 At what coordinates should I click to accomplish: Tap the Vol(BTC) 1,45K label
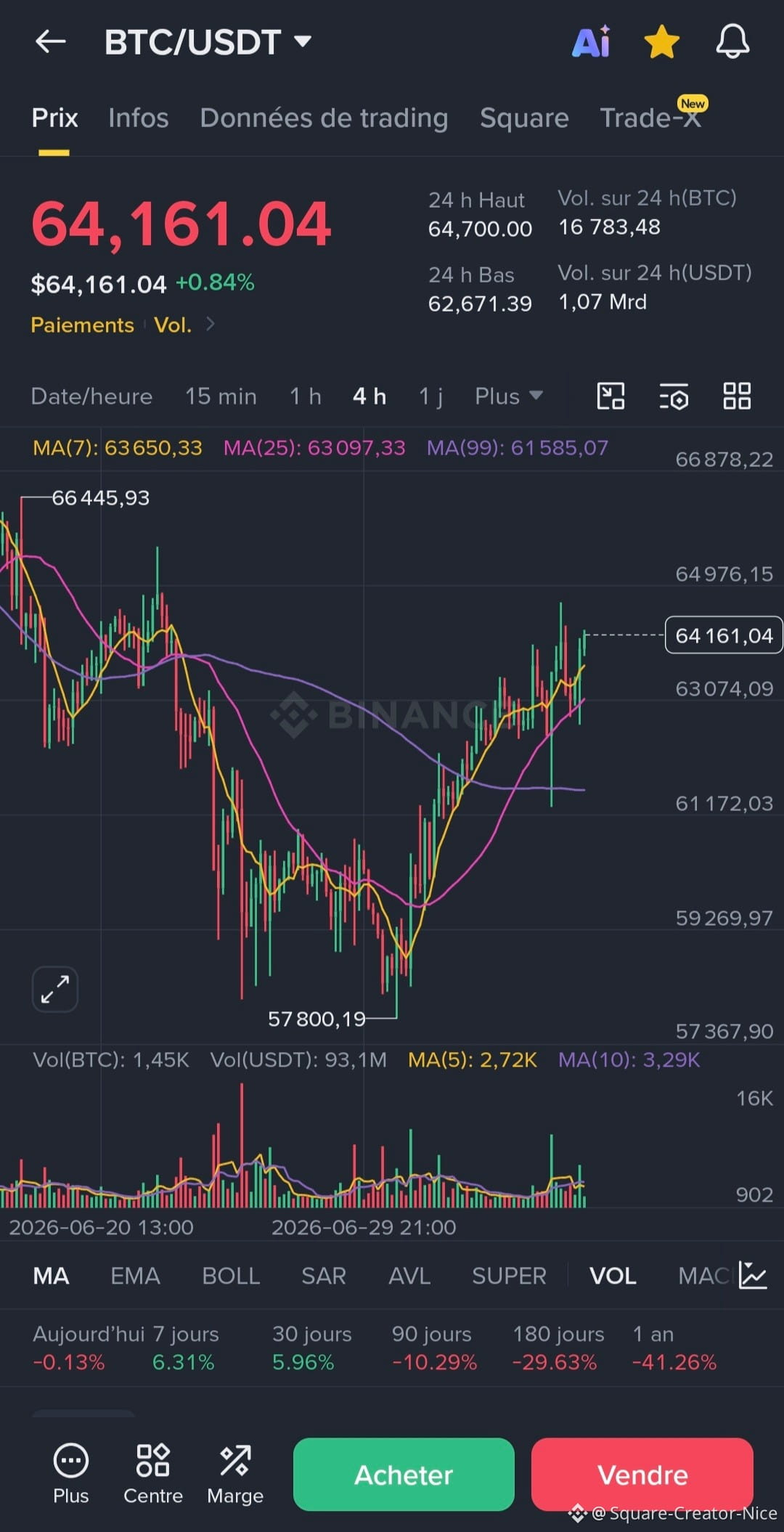[111, 1060]
